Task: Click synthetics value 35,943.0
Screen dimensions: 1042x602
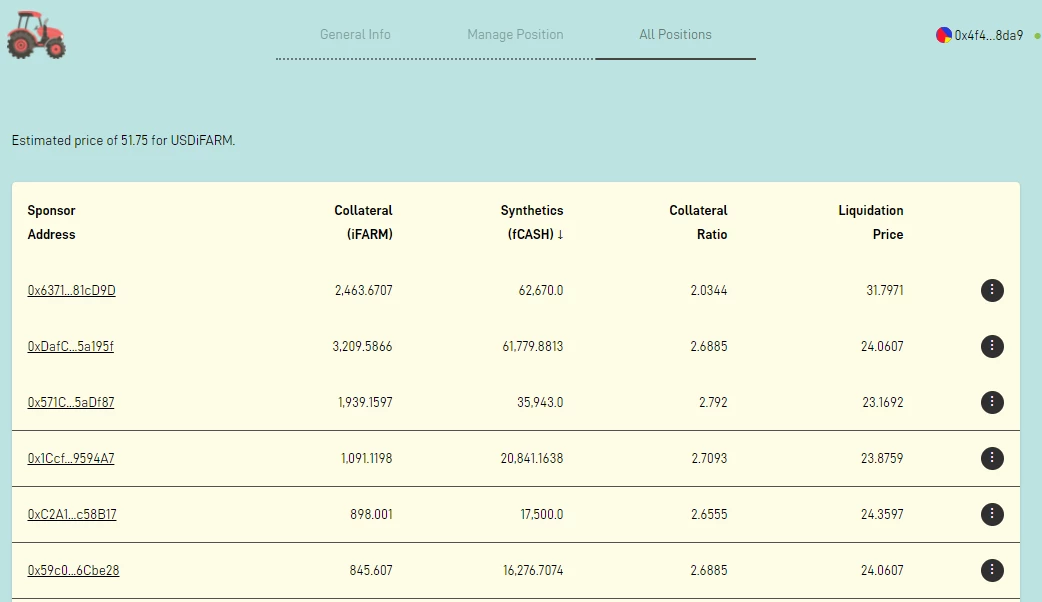Action: (x=540, y=402)
